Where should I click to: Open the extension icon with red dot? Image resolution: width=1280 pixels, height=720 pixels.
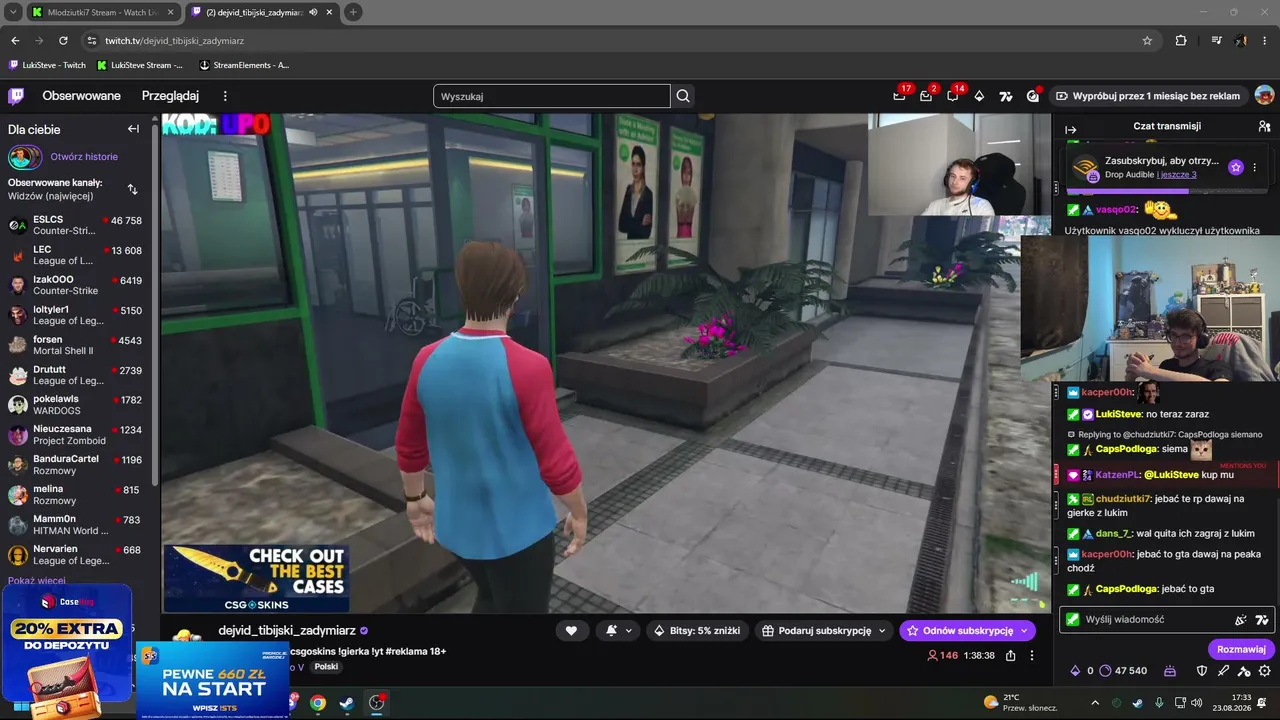coord(1033,96)
